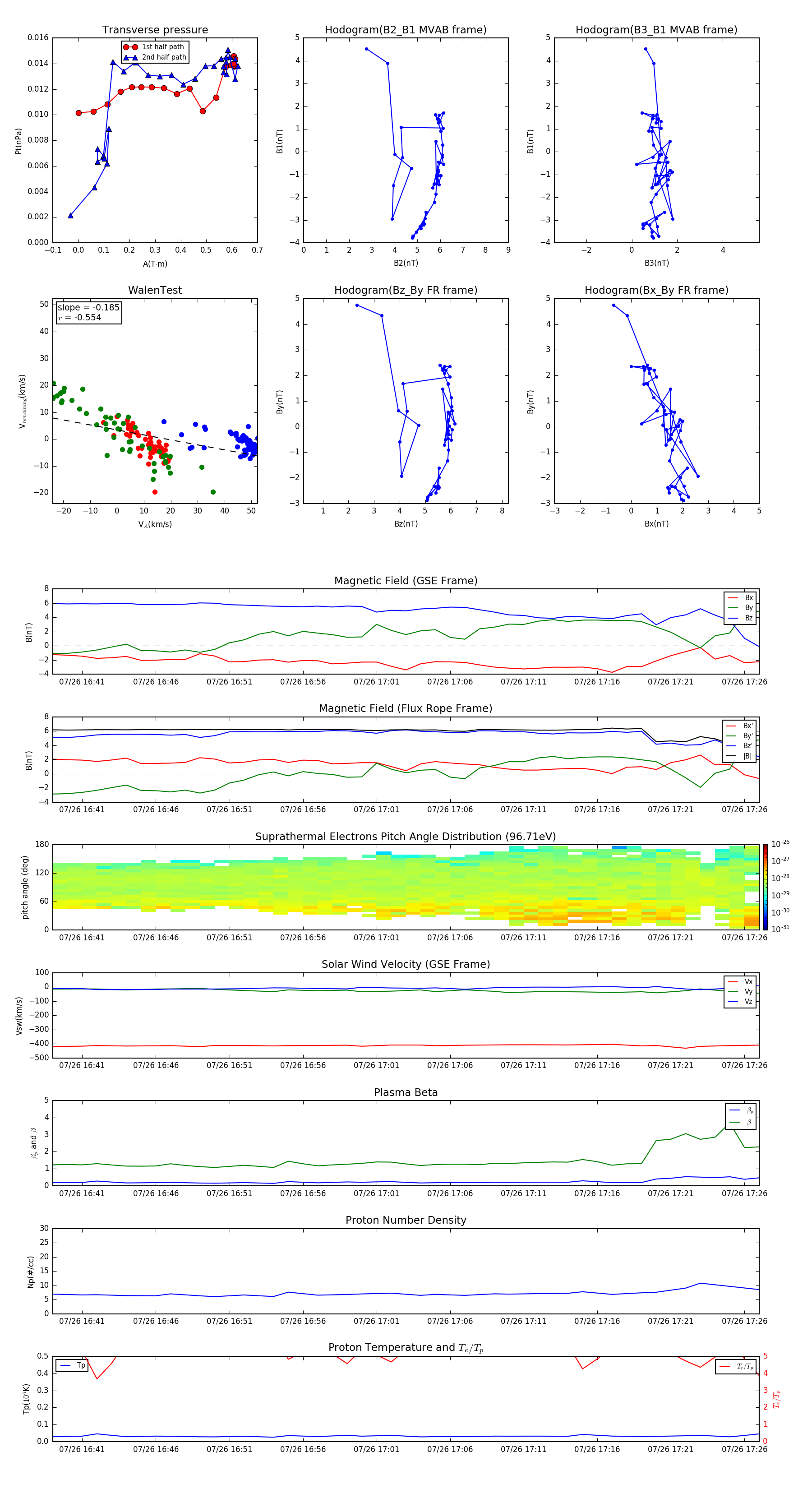Click the Plasma Beta title

coord(406,1092)
